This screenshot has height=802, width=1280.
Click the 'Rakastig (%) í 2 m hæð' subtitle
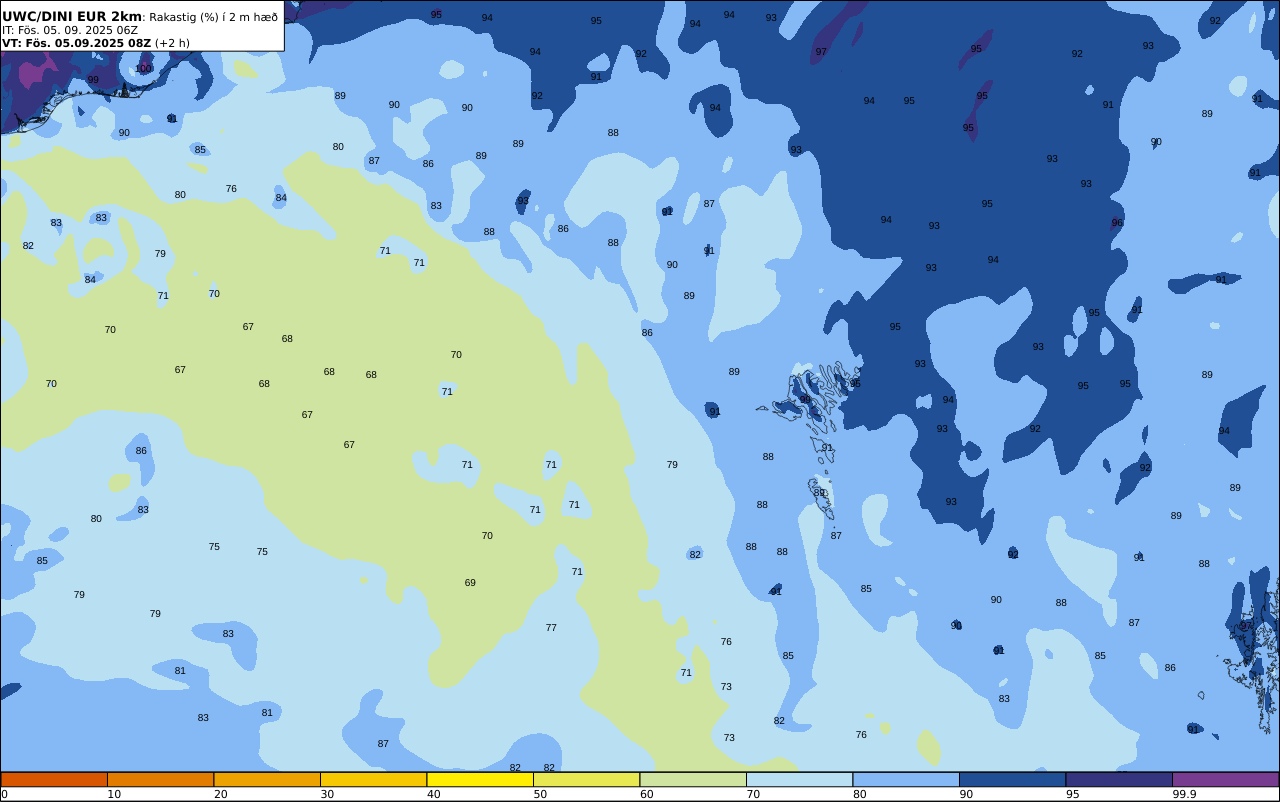pyautogui.click(x=213, y=17)
